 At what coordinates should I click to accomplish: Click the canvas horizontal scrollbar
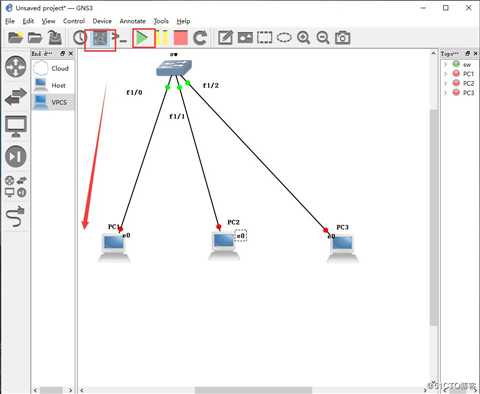click(x=253, y=390)
